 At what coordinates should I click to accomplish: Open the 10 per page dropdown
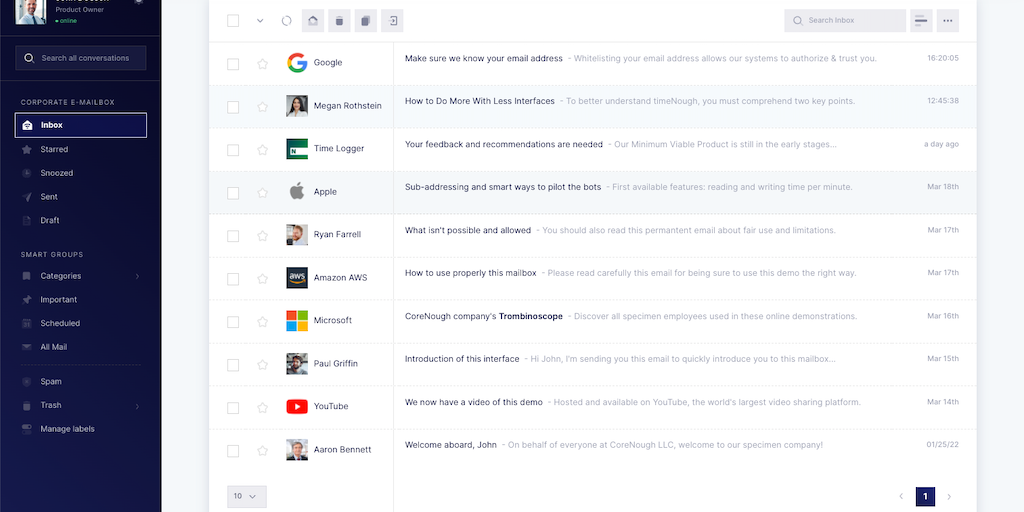tap(246, 496)
